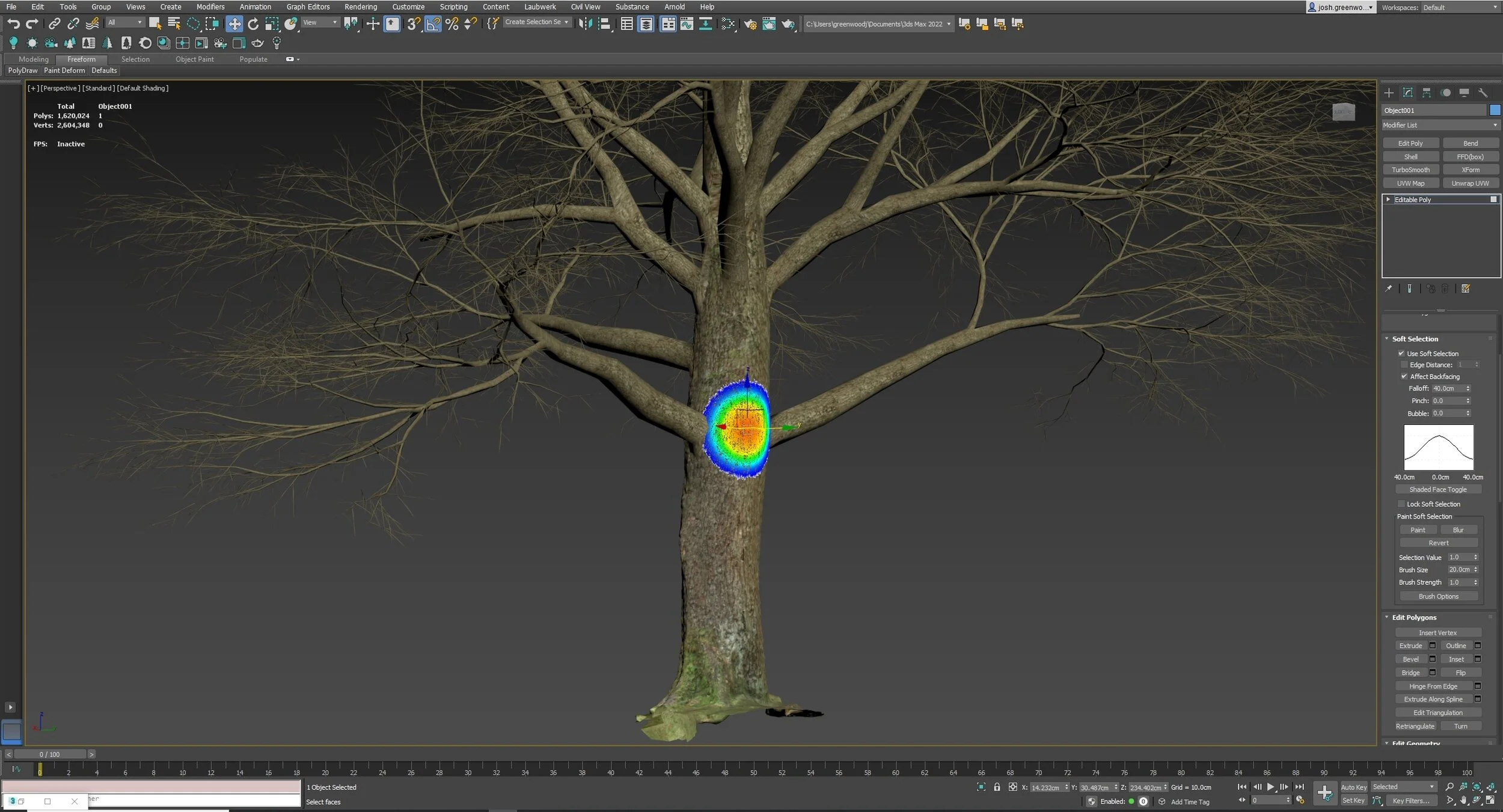Viewport: 1503px width, 812px height.
Task: Toggle the Angle Snap icon
Action: coord(433,23)
